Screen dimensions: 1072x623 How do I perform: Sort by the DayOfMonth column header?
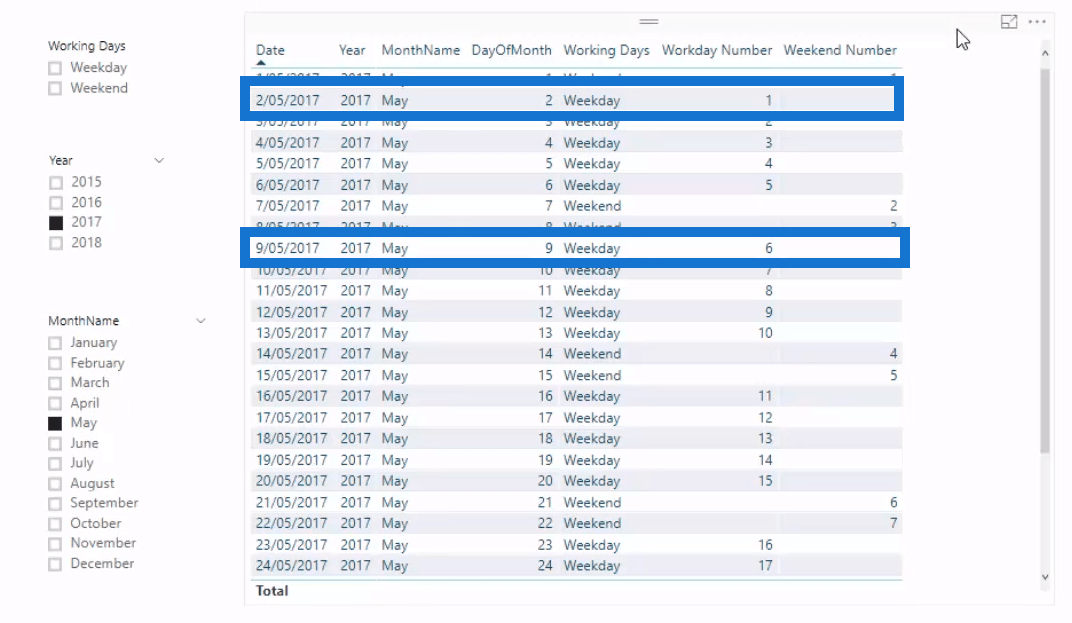511,50
